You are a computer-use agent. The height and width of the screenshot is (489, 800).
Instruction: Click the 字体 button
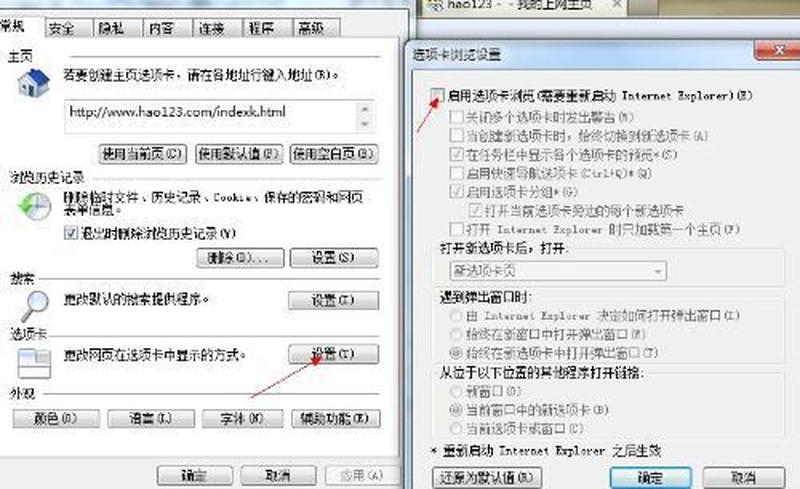click(242, 419)
